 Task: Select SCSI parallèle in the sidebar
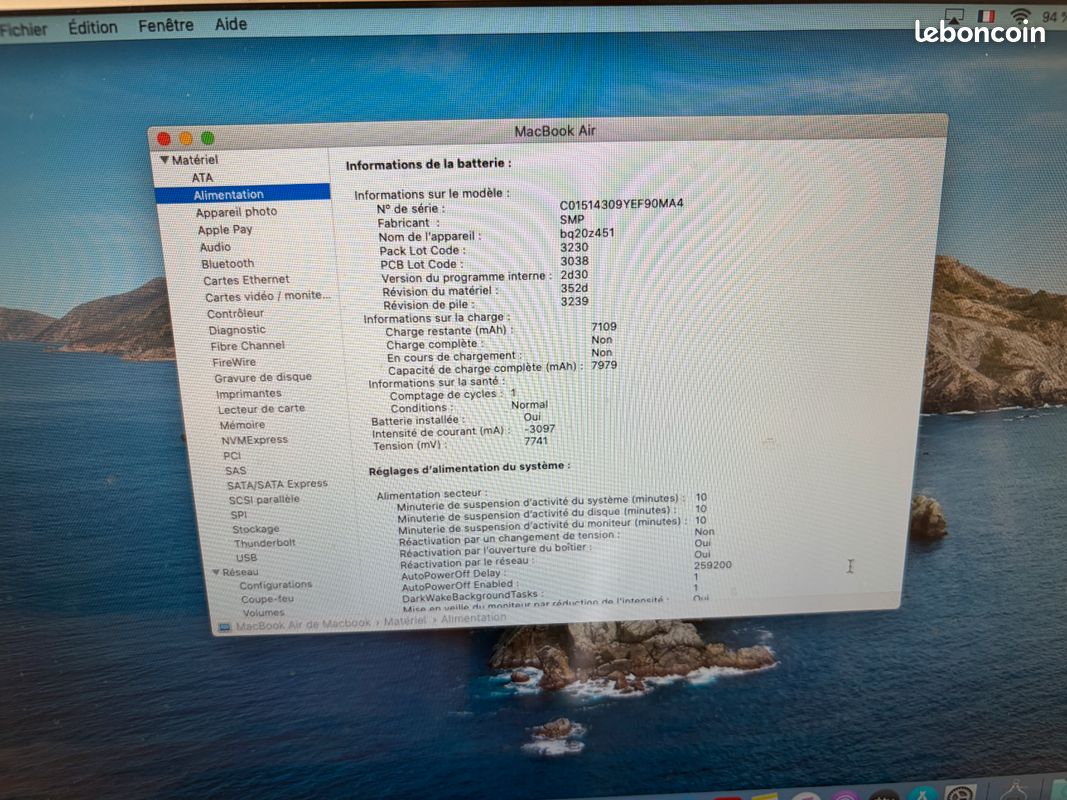coord(264,499)
